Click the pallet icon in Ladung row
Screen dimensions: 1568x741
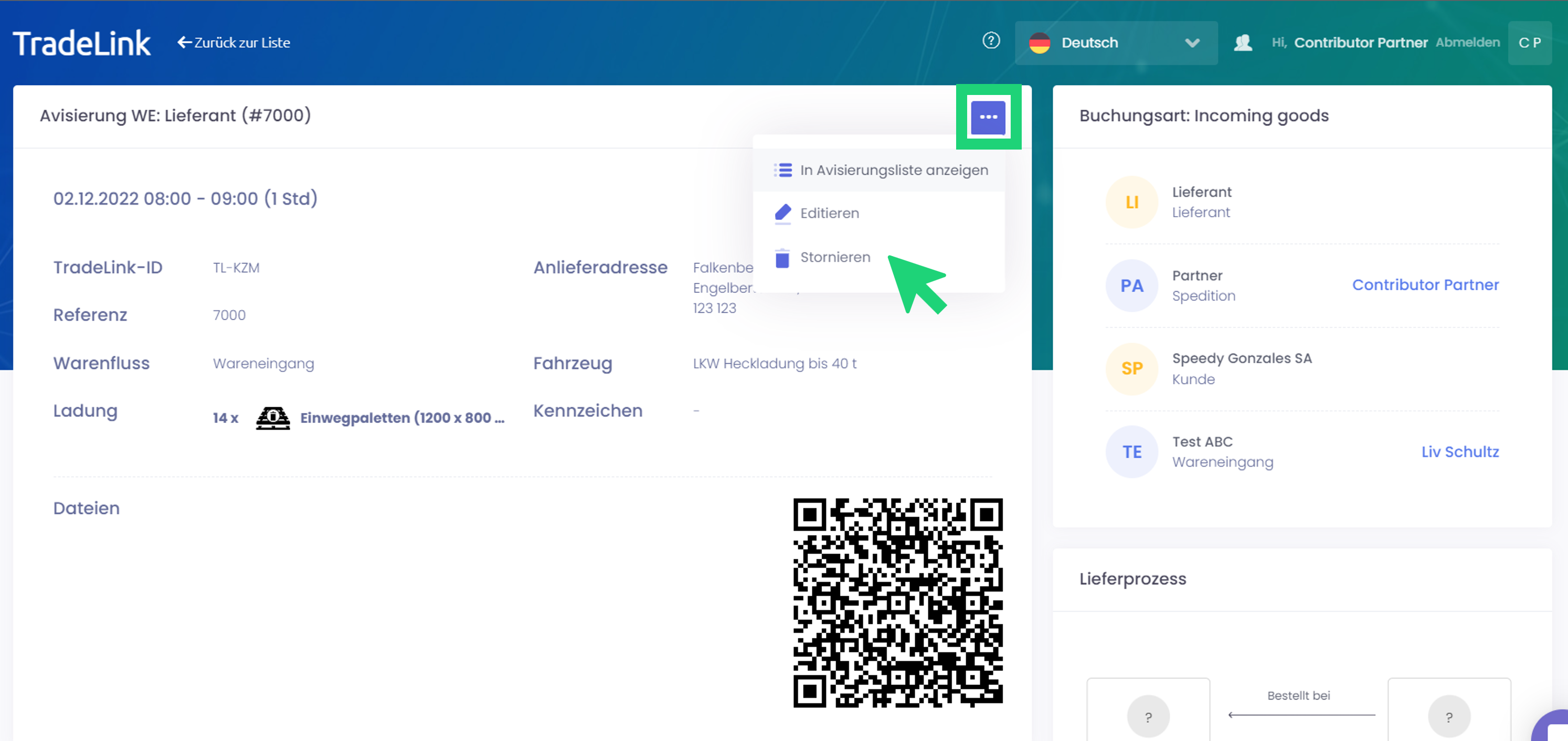pos(273,418)
